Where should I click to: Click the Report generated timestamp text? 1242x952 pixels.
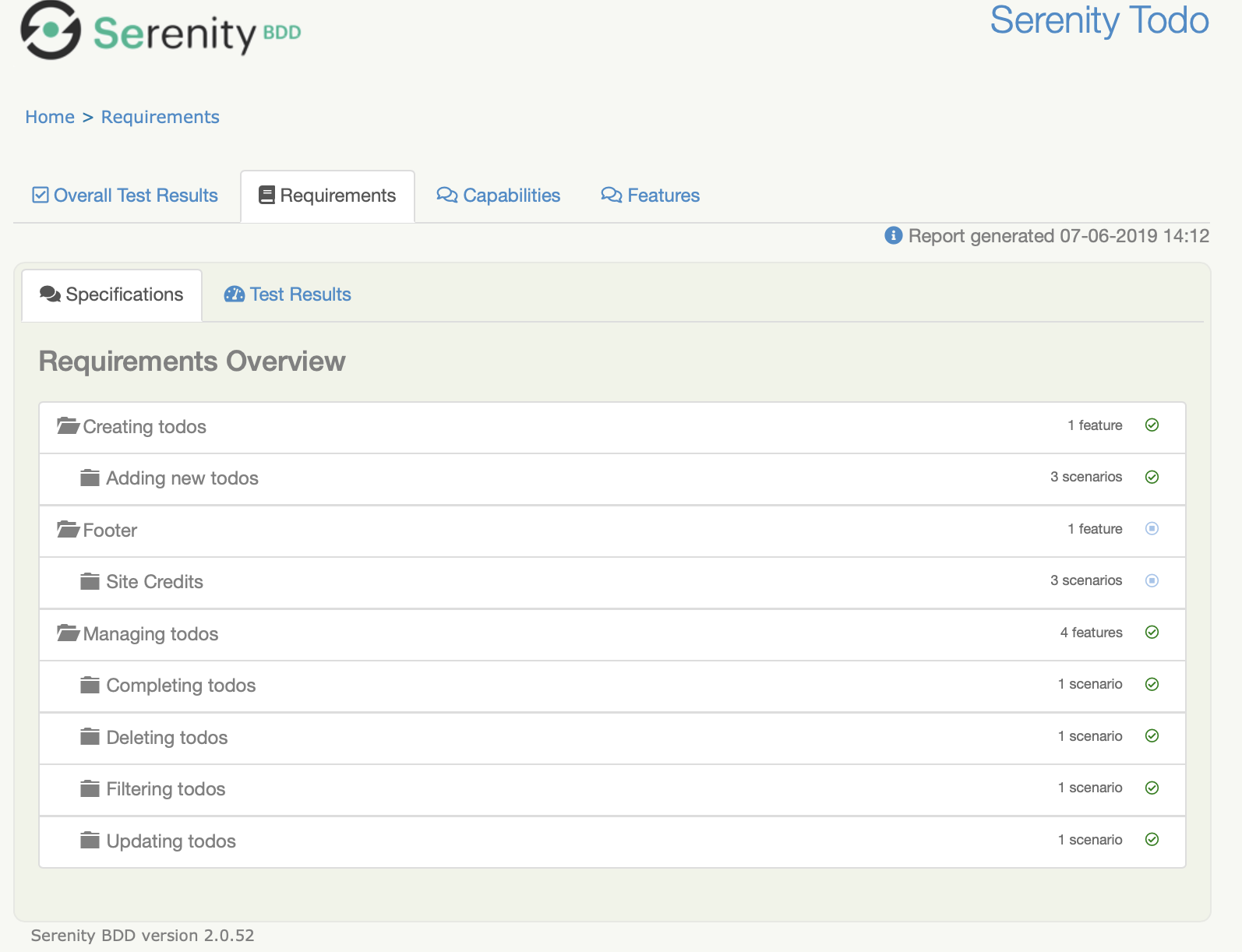click(x=1059, y=236)
